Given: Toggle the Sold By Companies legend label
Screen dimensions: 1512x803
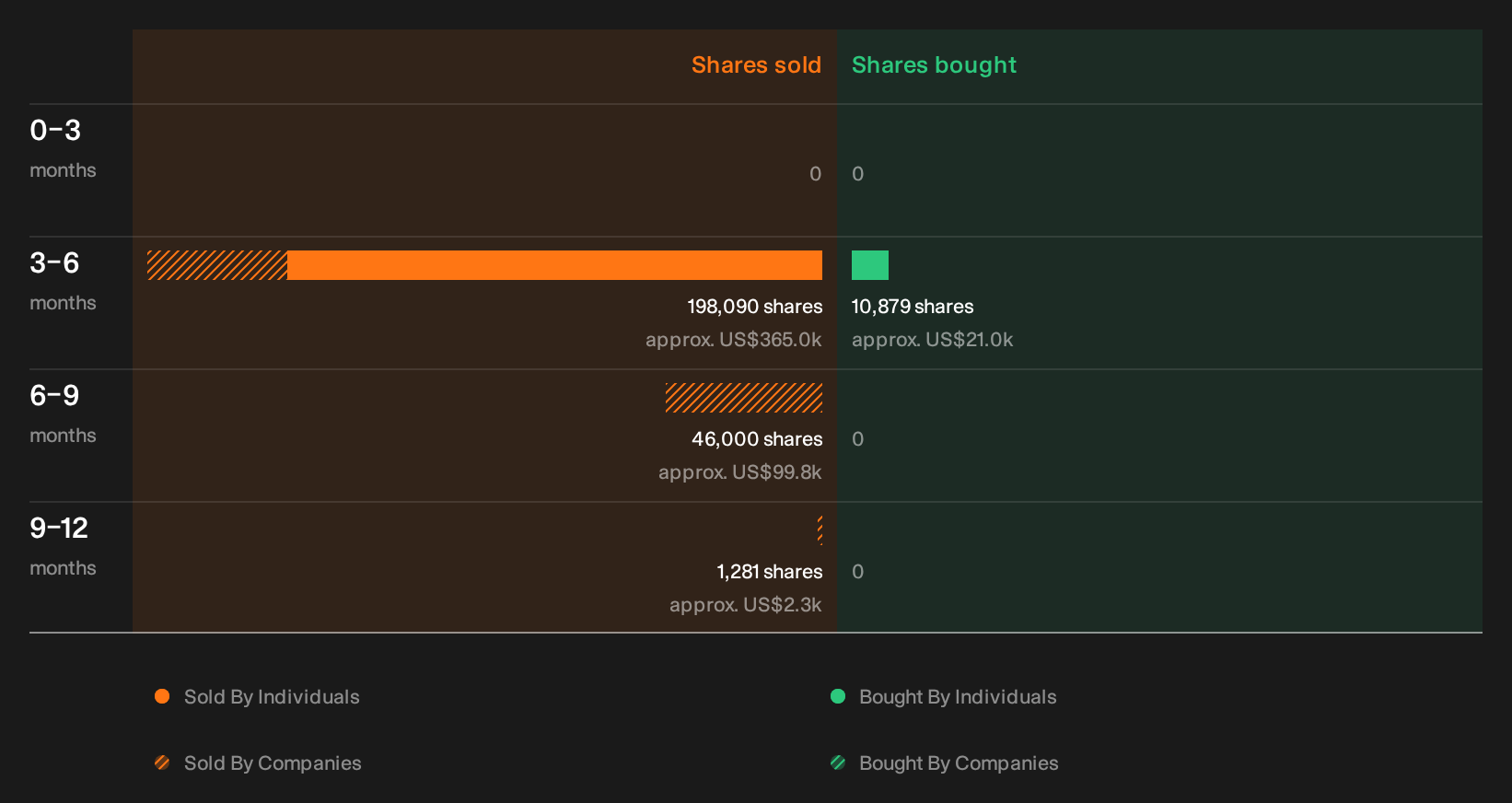Looking at the screenshot, I should coord(273,763).
